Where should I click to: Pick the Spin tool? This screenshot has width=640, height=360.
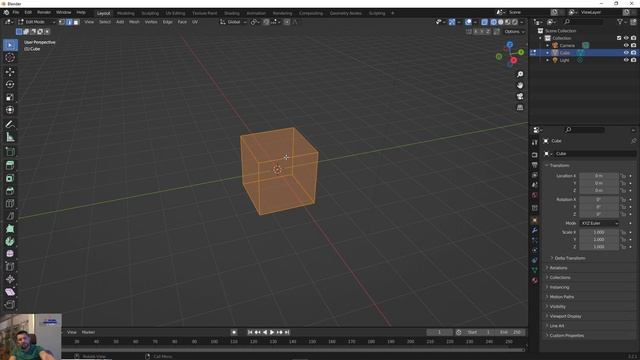point(10,241)
